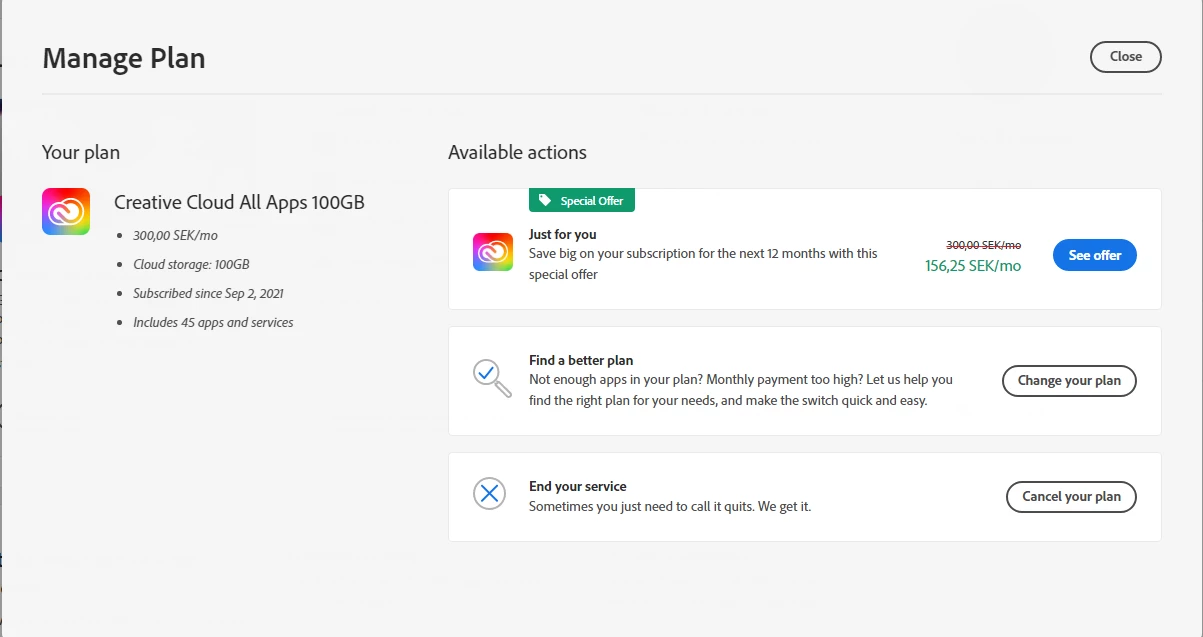
Task: Click the struck-through 300,00 SEK/mo price
Action: coord(984,245)
